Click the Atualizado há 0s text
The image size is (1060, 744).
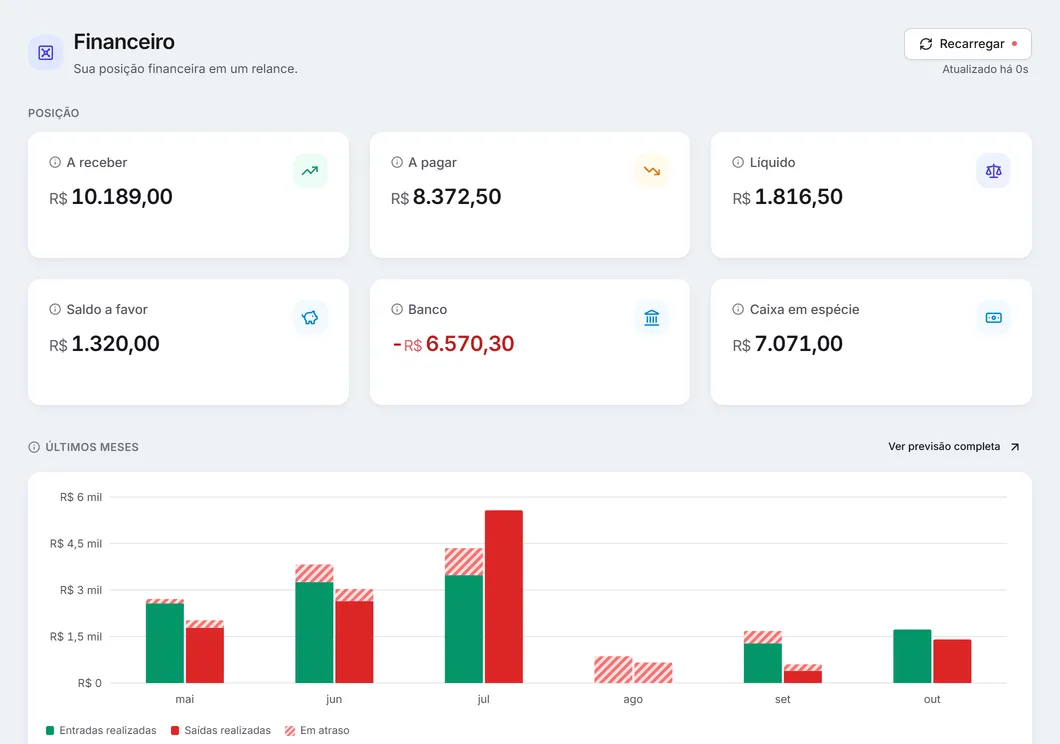tap(985, 69)
